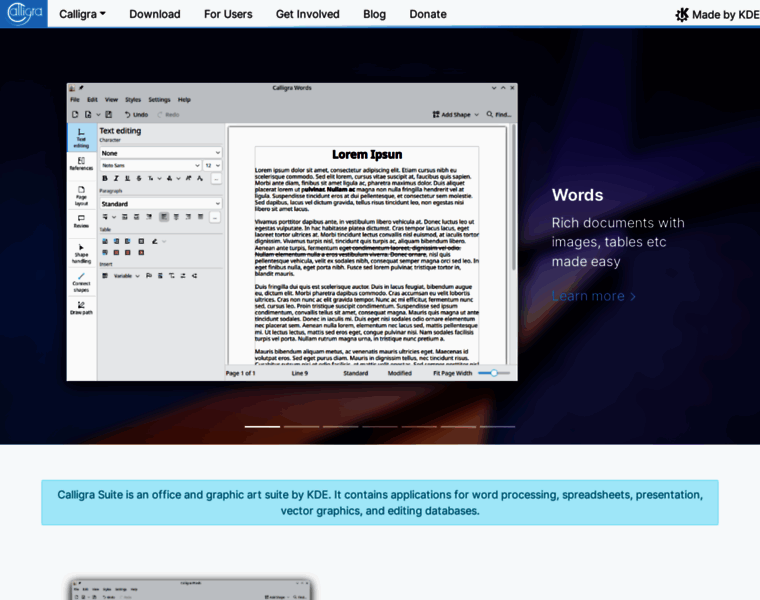Click Undo in the Words toolbar
Image resolution: width=760 pixels, height=600 pixels.
coord(136,114)
